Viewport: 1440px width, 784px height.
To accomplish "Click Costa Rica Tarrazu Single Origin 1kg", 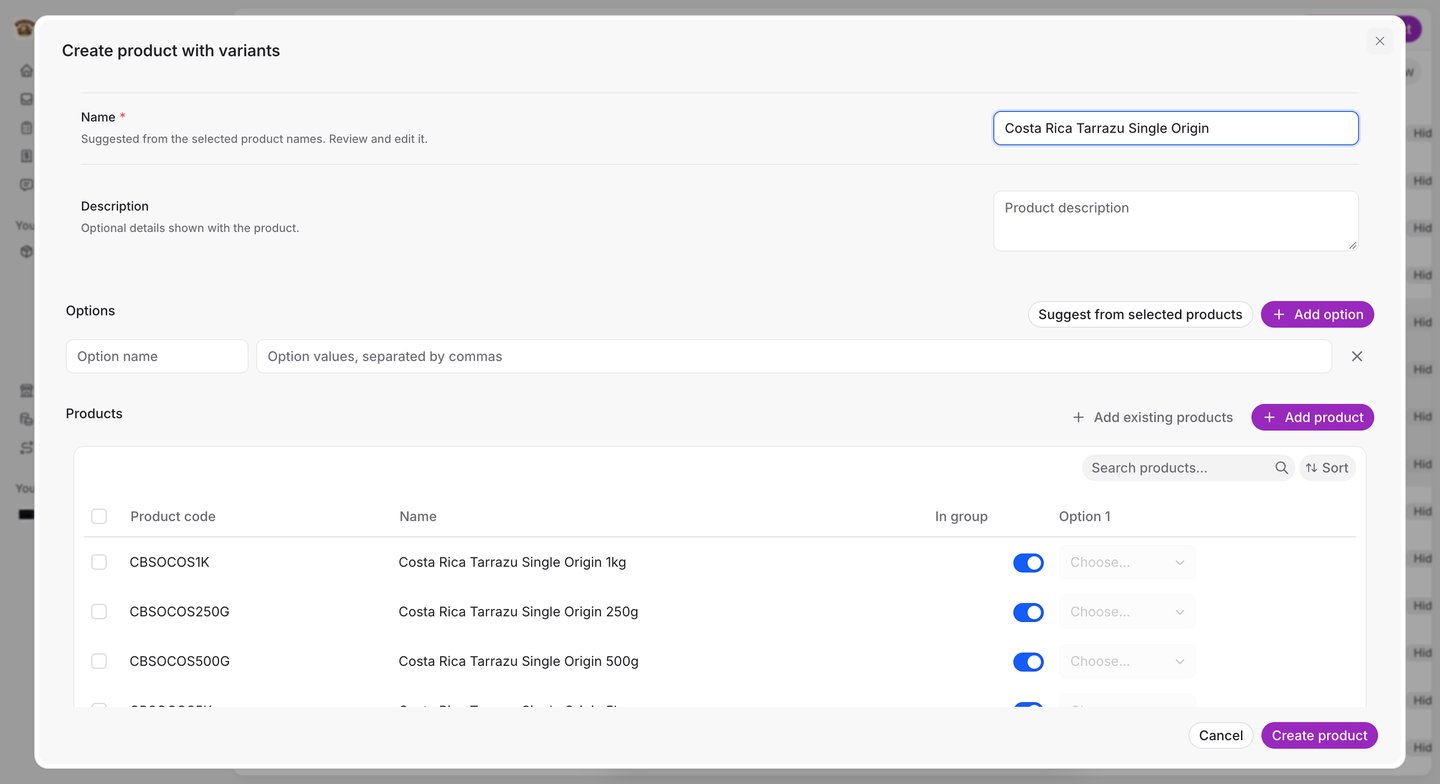I will [512, 562].
